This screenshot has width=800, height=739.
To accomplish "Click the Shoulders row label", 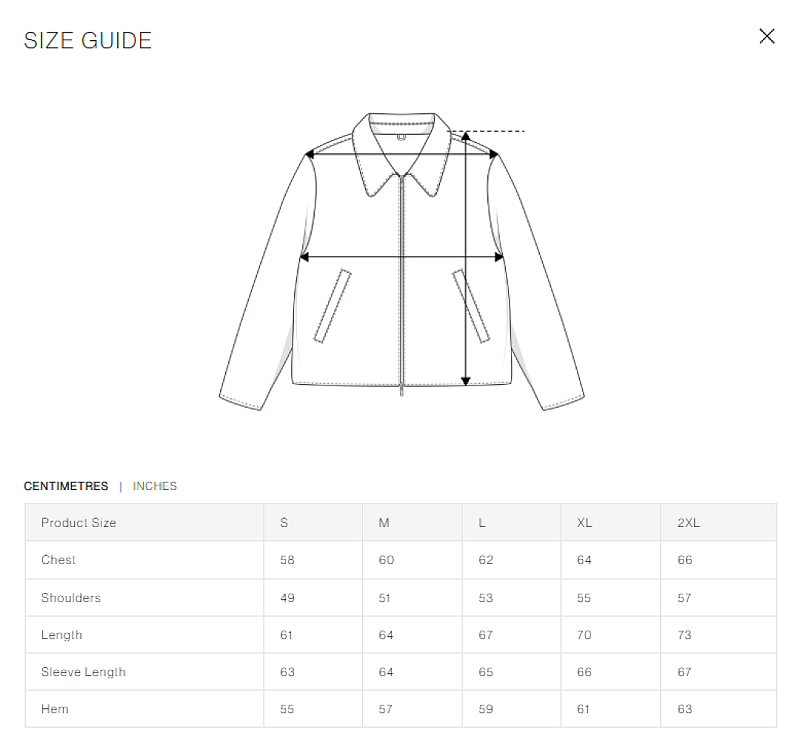I will coord(71,598).
